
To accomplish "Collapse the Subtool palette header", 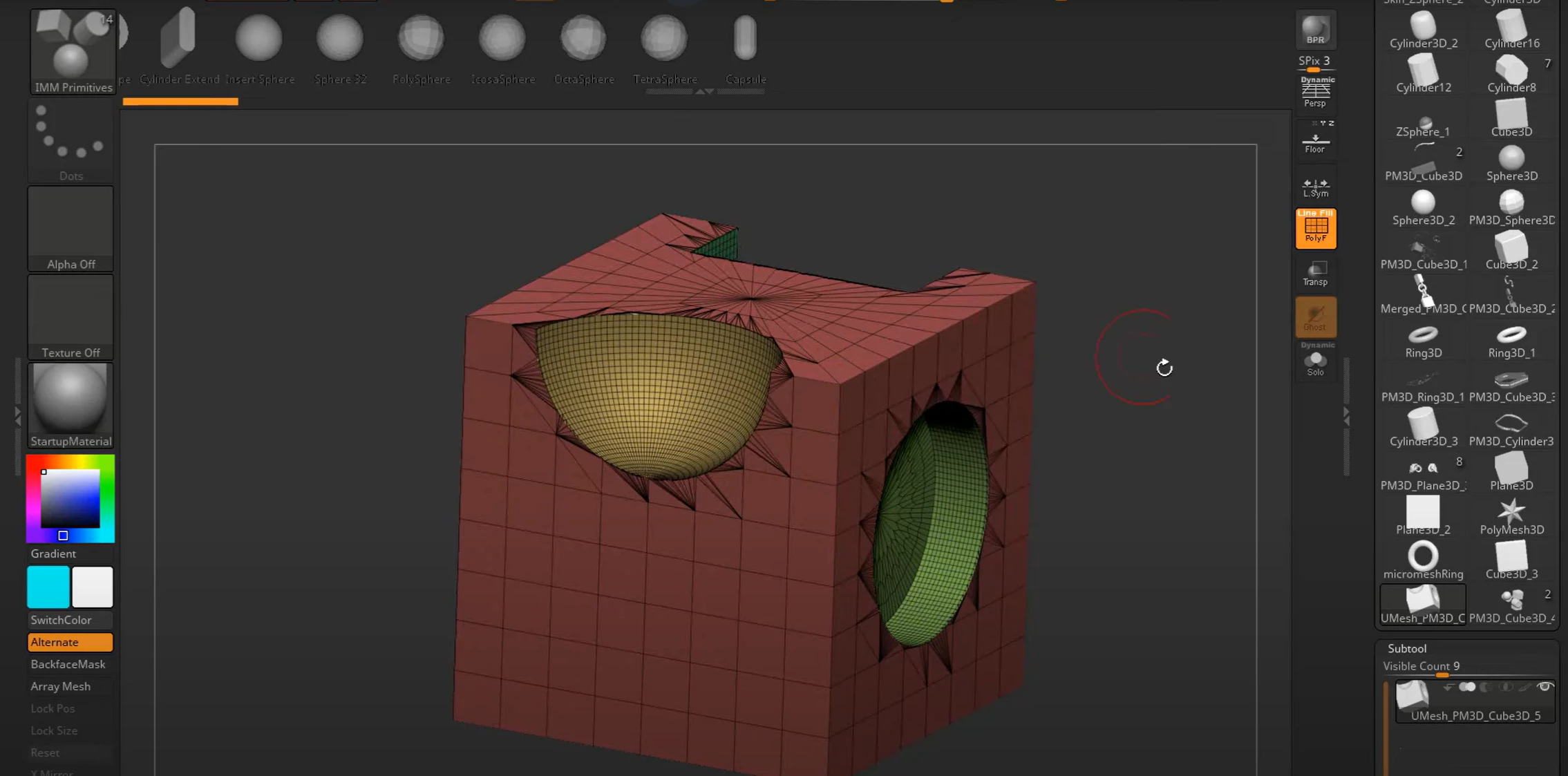I will 1407,648.
